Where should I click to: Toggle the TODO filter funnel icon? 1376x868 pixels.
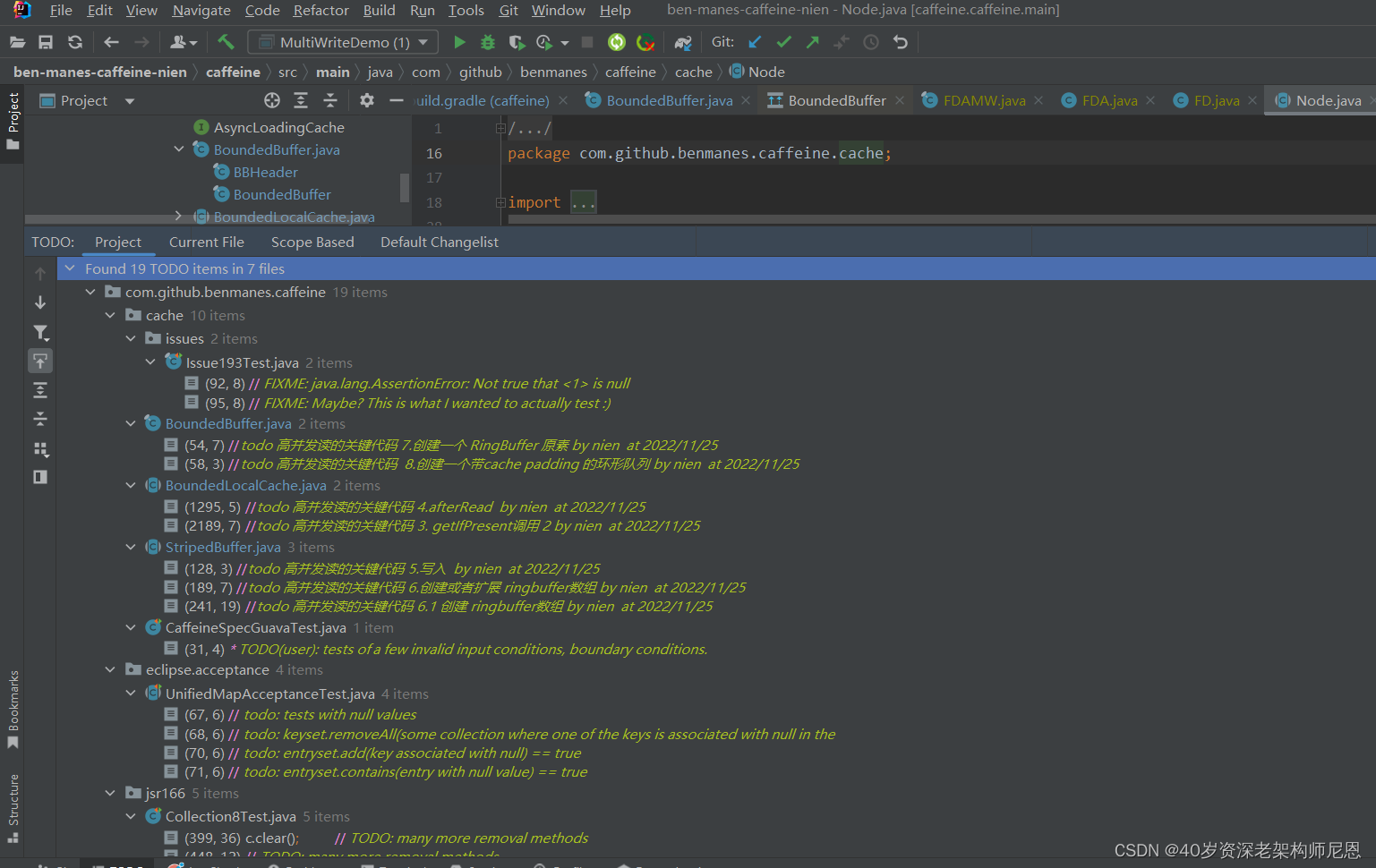coord(40,333)
